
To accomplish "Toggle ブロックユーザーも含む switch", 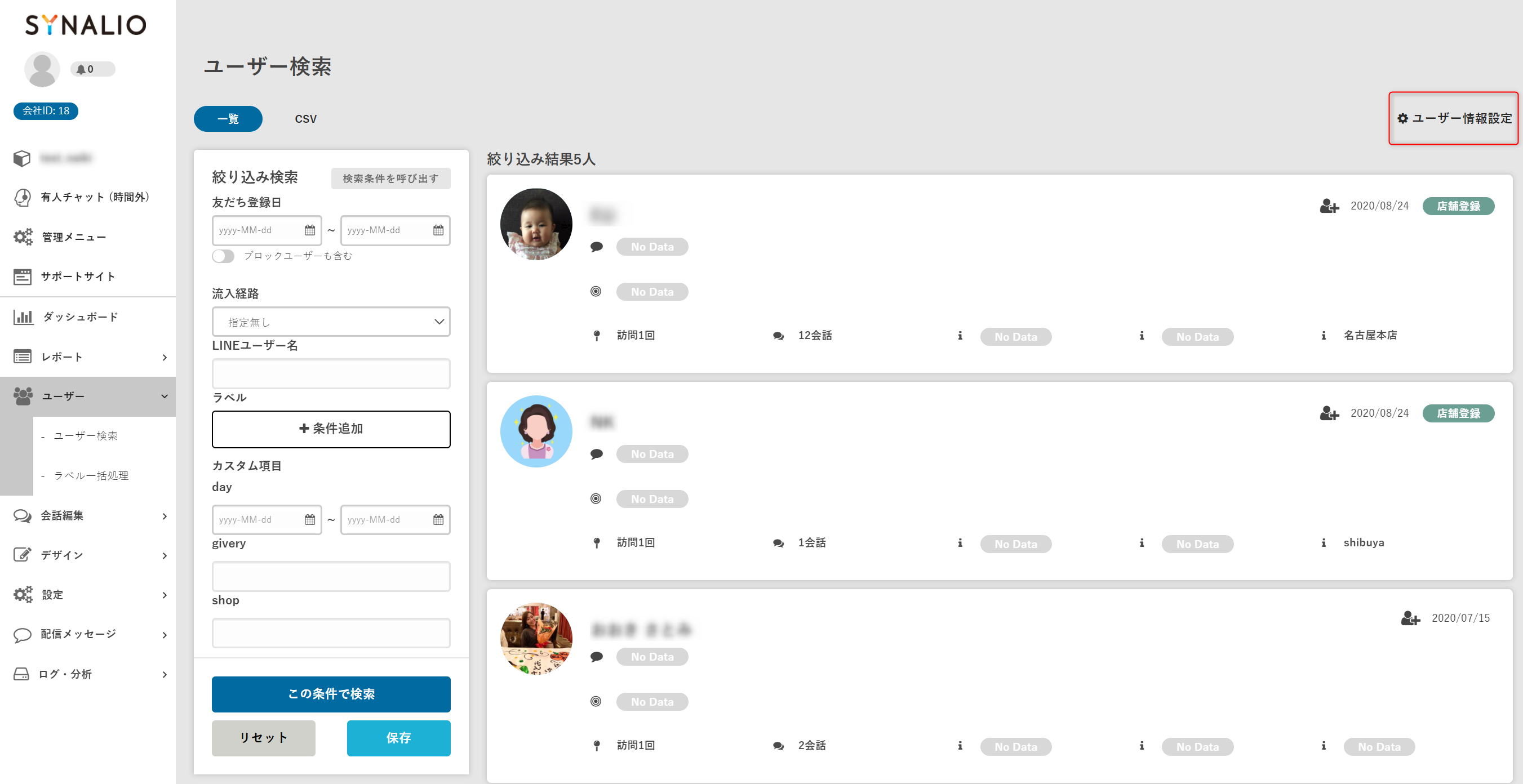I will (224, 256).
